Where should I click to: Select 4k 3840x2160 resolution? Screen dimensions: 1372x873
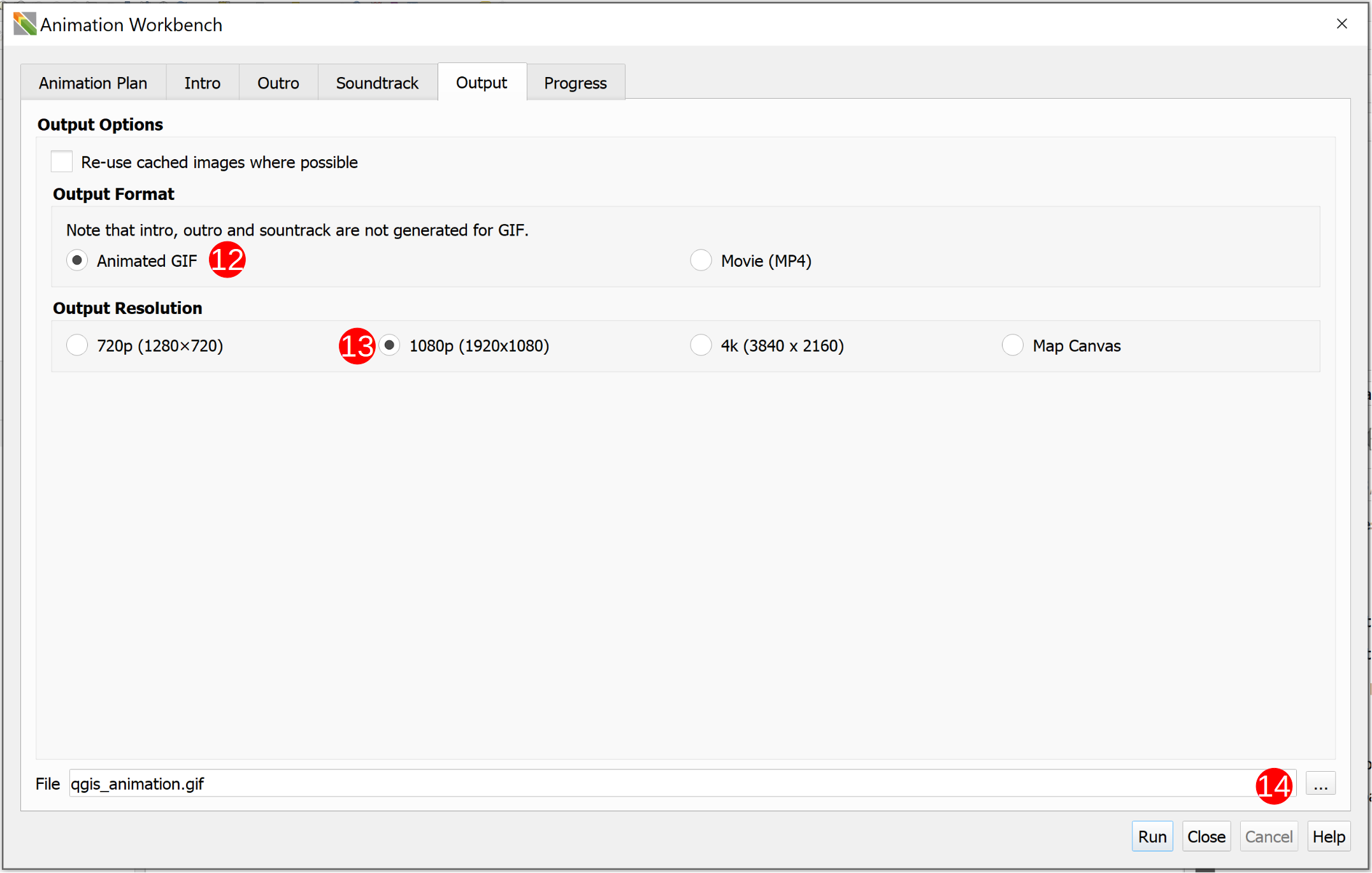pyautogui.click(x=701, y=346)
